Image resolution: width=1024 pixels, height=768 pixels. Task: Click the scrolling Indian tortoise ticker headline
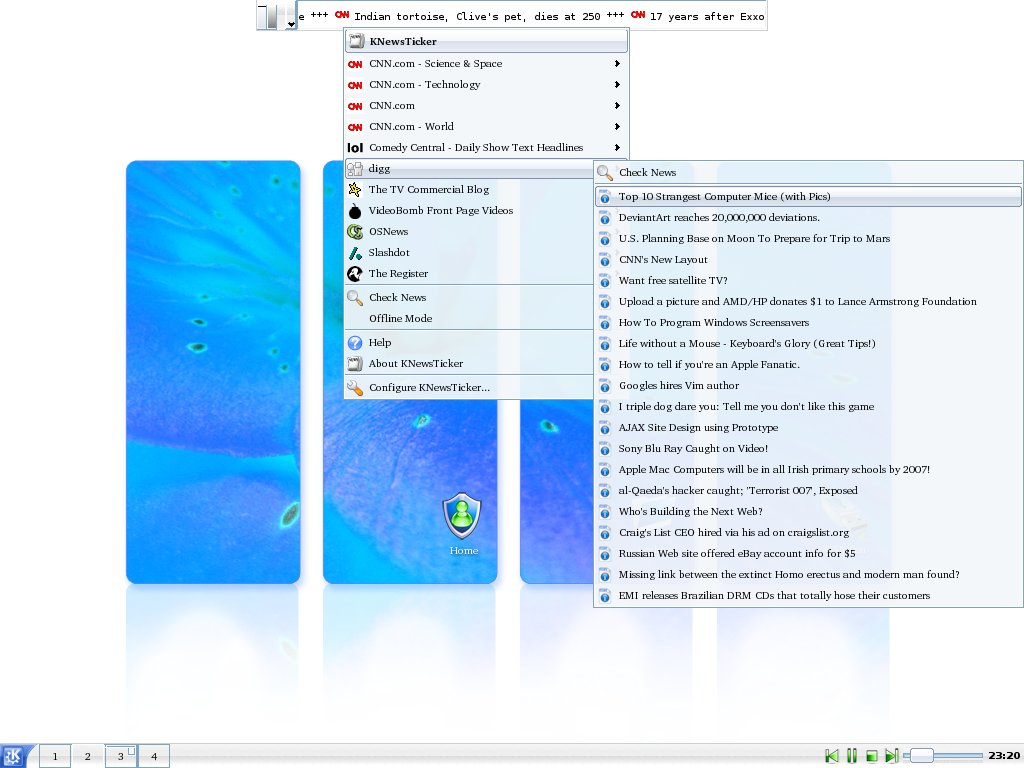click(477, 16)
